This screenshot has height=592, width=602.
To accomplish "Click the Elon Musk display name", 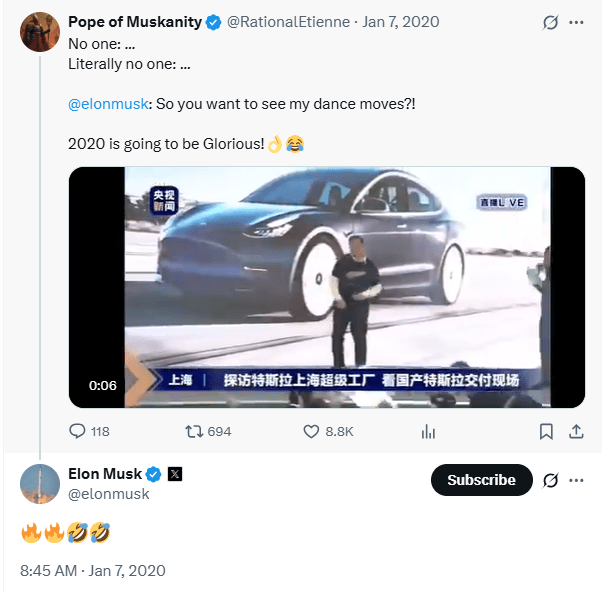I will pyautogui.click(x=105, y=474).
